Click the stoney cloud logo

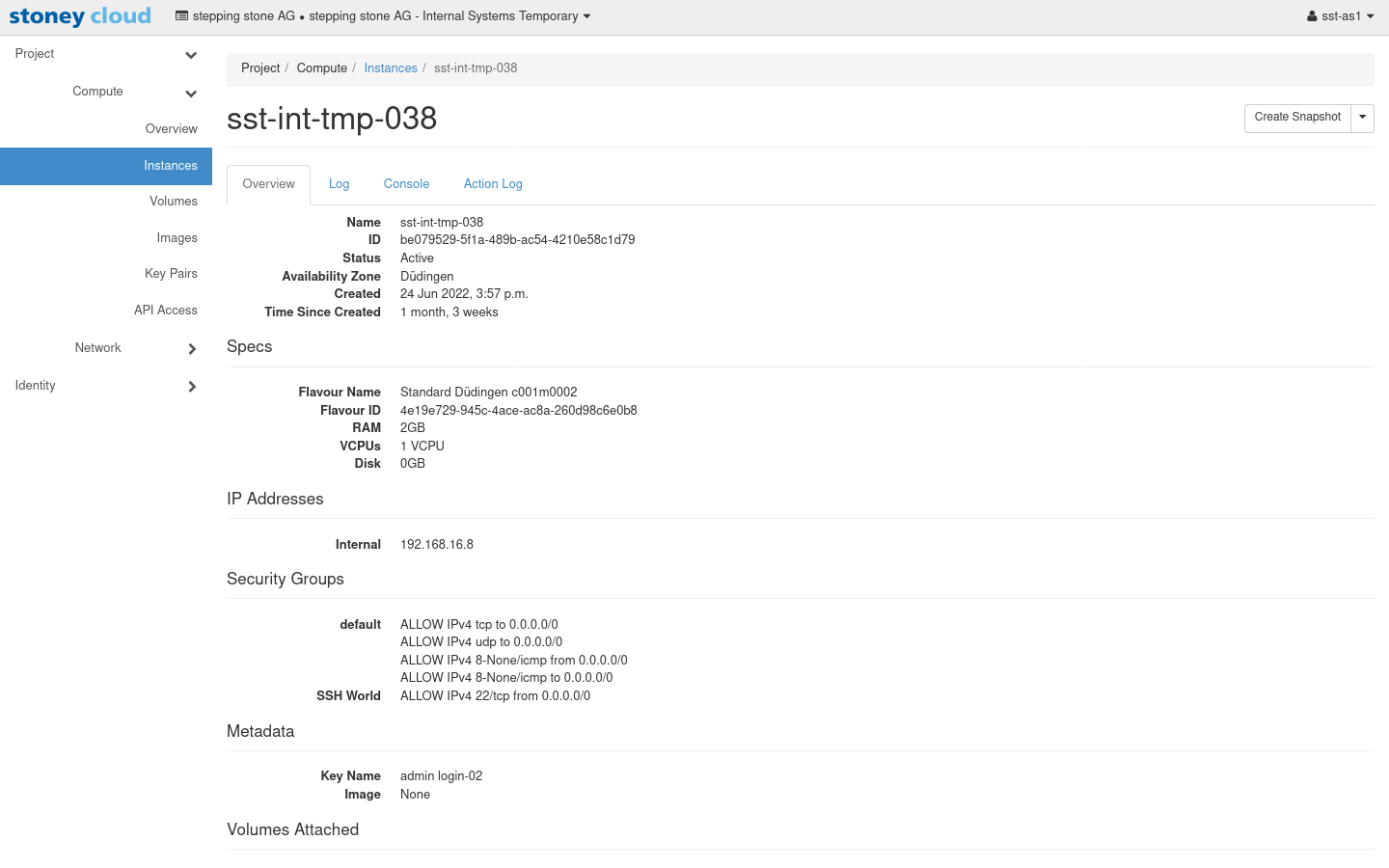(80, 16)
